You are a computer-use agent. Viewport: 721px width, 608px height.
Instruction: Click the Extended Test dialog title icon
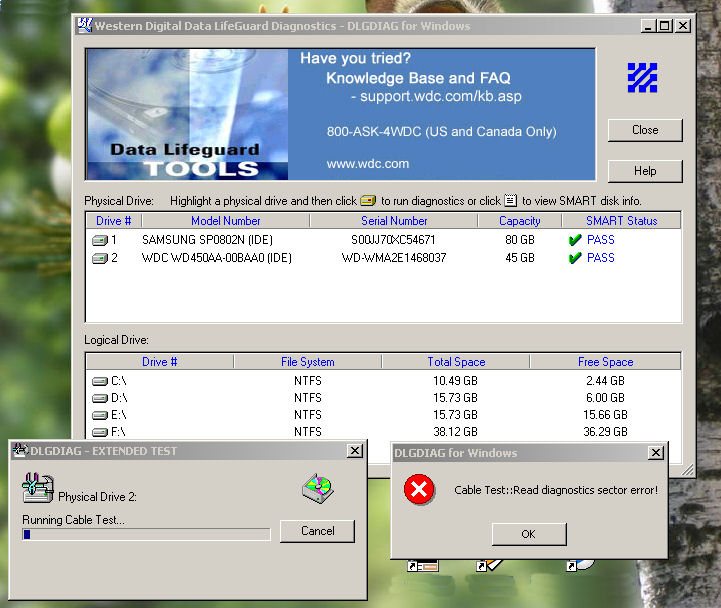pos(20,450)
